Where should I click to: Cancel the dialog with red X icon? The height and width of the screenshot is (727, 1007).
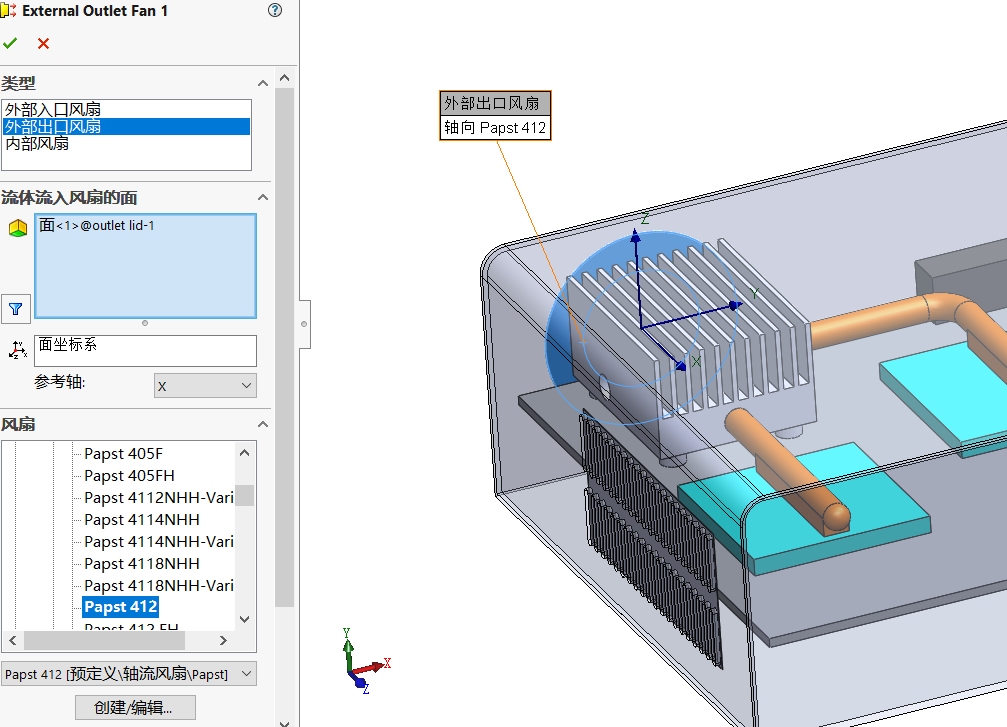coord(42,43)
